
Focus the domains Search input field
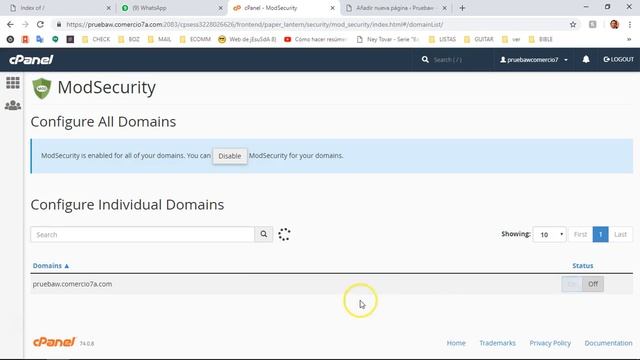142,234
